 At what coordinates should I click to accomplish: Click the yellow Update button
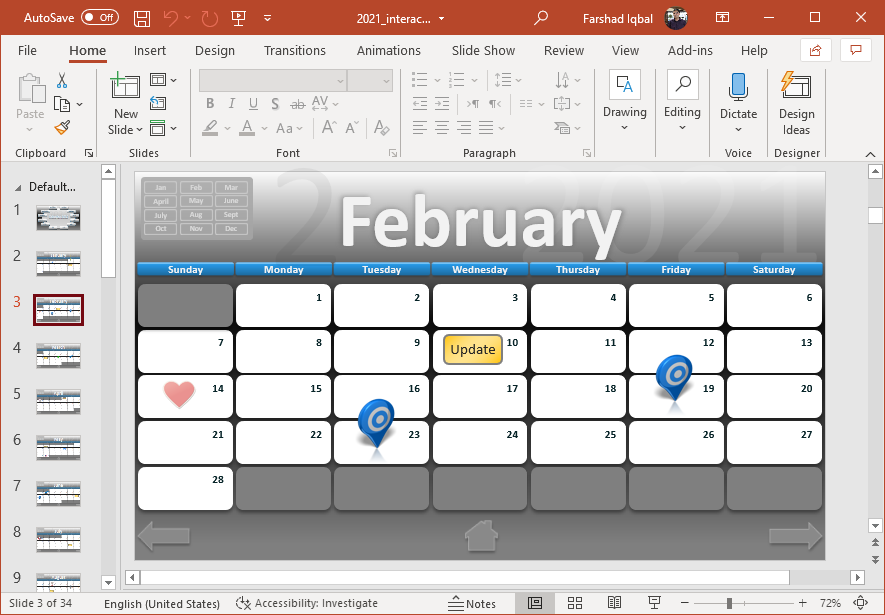click(473, 349)
